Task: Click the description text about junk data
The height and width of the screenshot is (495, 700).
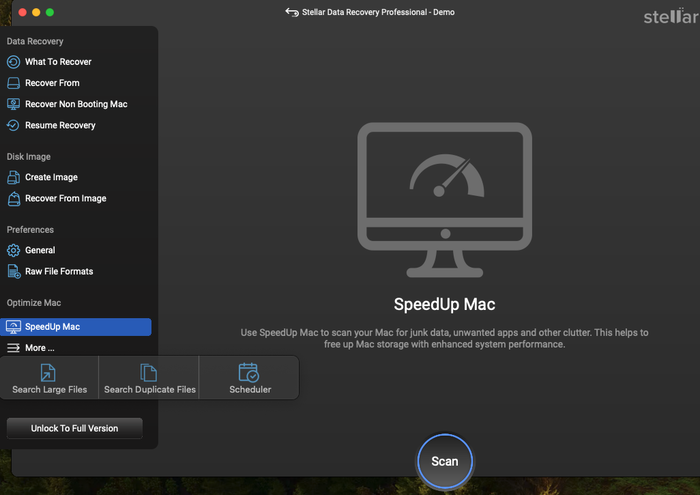Action: pyautogui.click(x=445, y=338)
